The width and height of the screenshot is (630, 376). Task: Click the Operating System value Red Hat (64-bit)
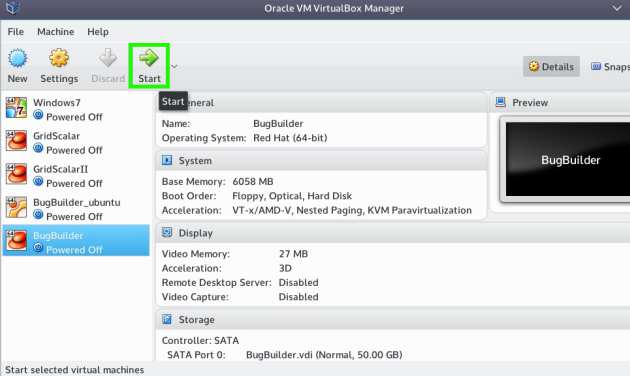click(290, 138)
